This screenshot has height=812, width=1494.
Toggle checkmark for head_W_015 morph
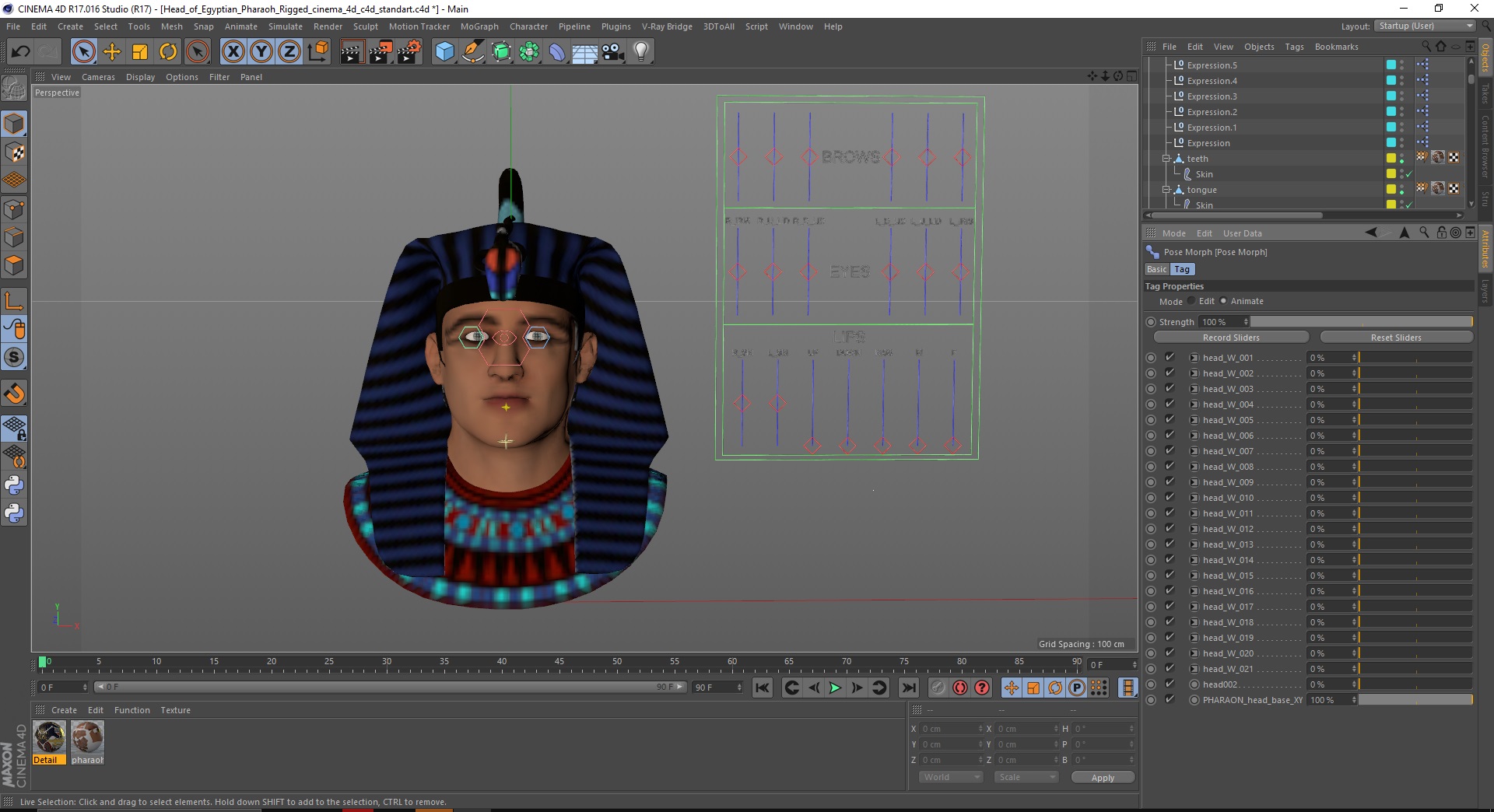point(1170,575)
